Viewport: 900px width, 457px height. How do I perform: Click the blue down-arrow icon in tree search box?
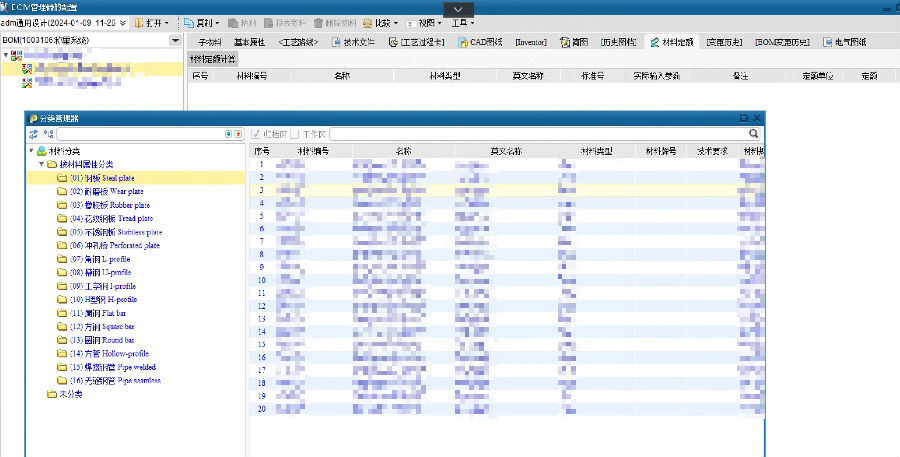228,133
